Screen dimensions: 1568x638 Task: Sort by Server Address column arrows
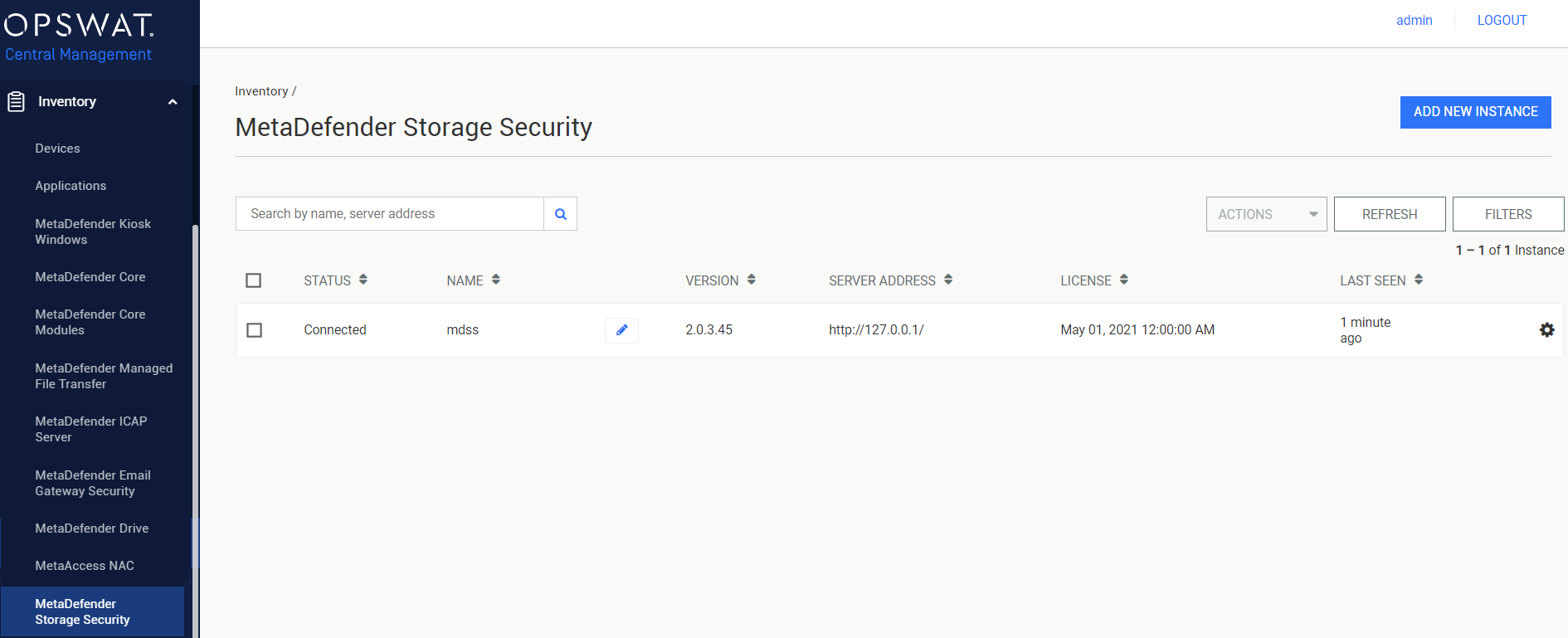[x=948, y=280]
